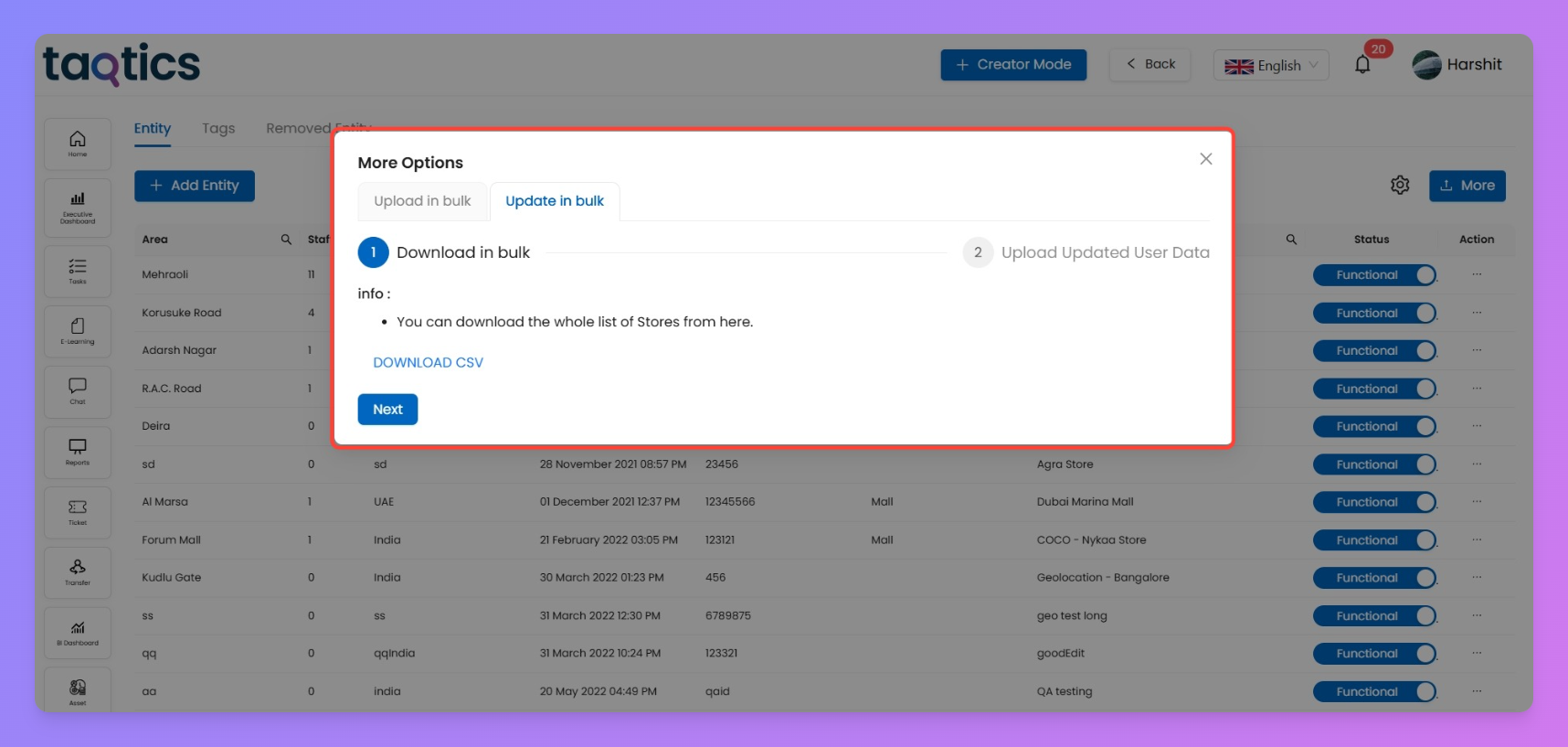Open the Home sidebar icon
The width and height of the screenshot is (1568, 747).
click(78, 143)
